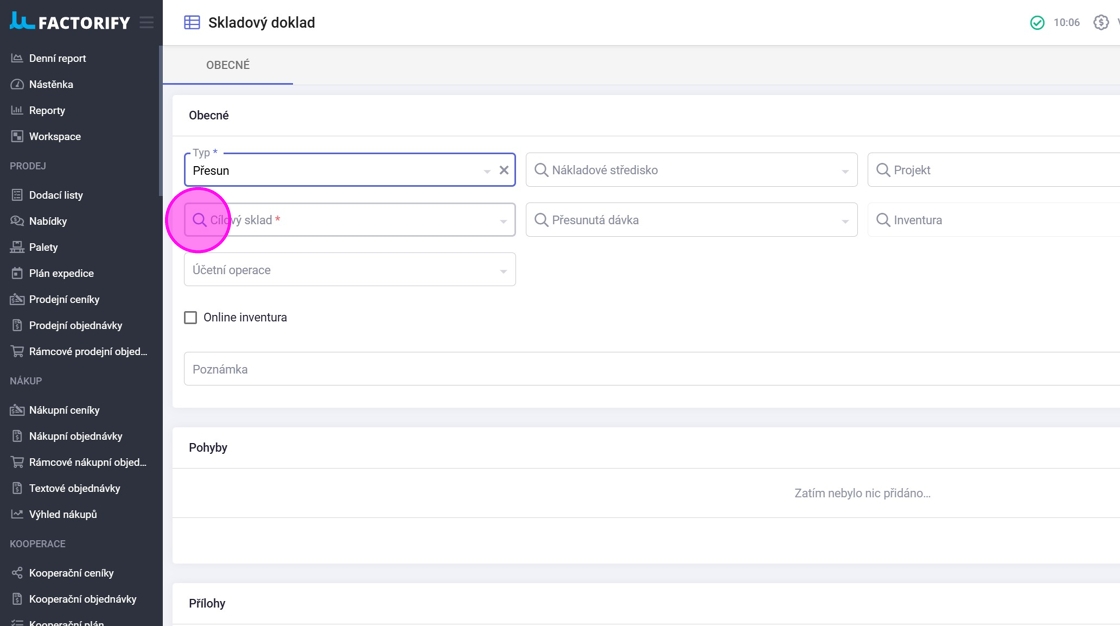The image size is (1120, 626).
Task: Expand the Typ dropdown arrow
Action: tap(487, 171)
